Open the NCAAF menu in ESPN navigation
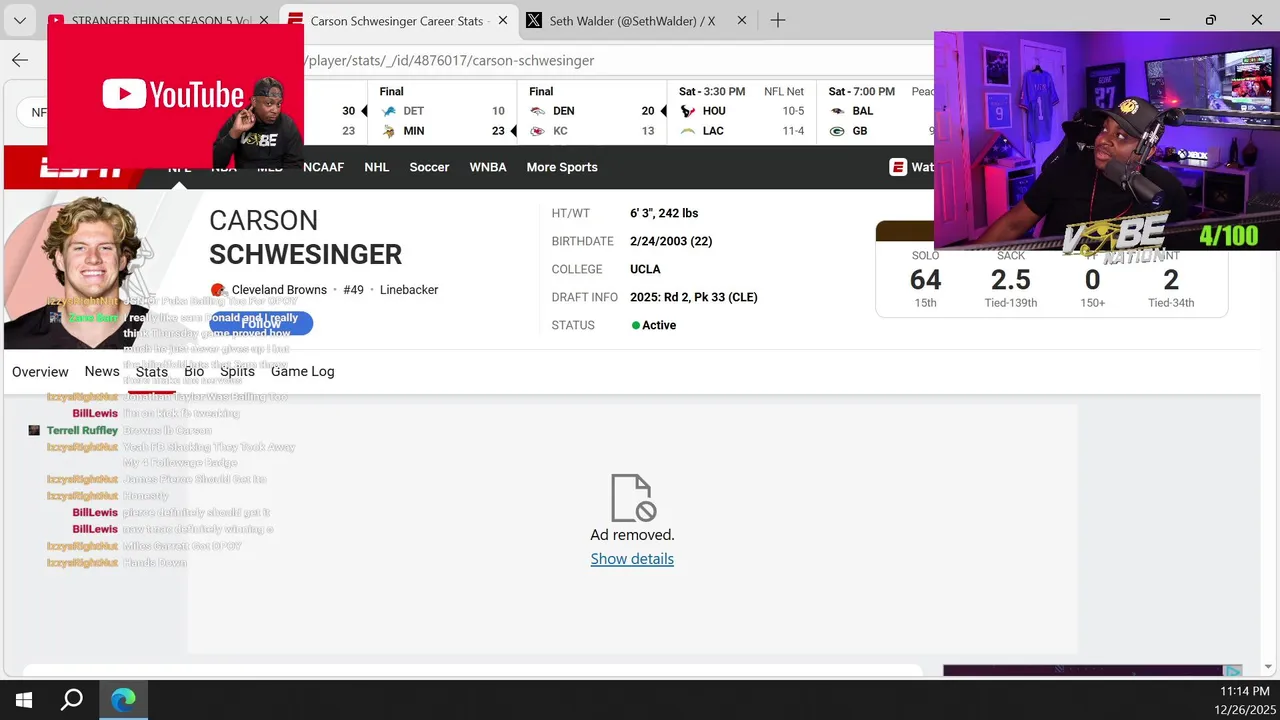Screen dimensions: 1280x720 (323, 167)
